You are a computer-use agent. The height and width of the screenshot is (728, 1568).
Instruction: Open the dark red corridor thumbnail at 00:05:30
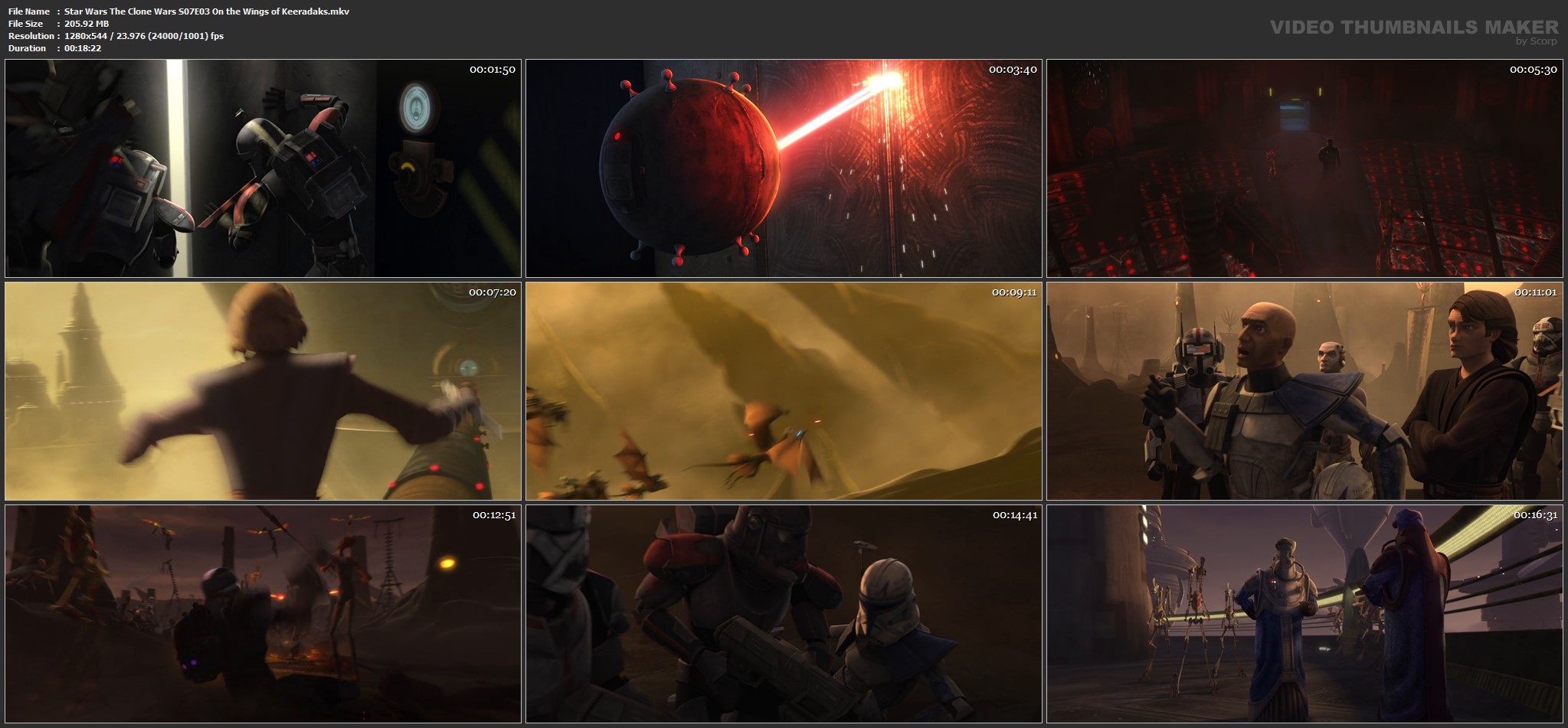tap(1304, 168)
